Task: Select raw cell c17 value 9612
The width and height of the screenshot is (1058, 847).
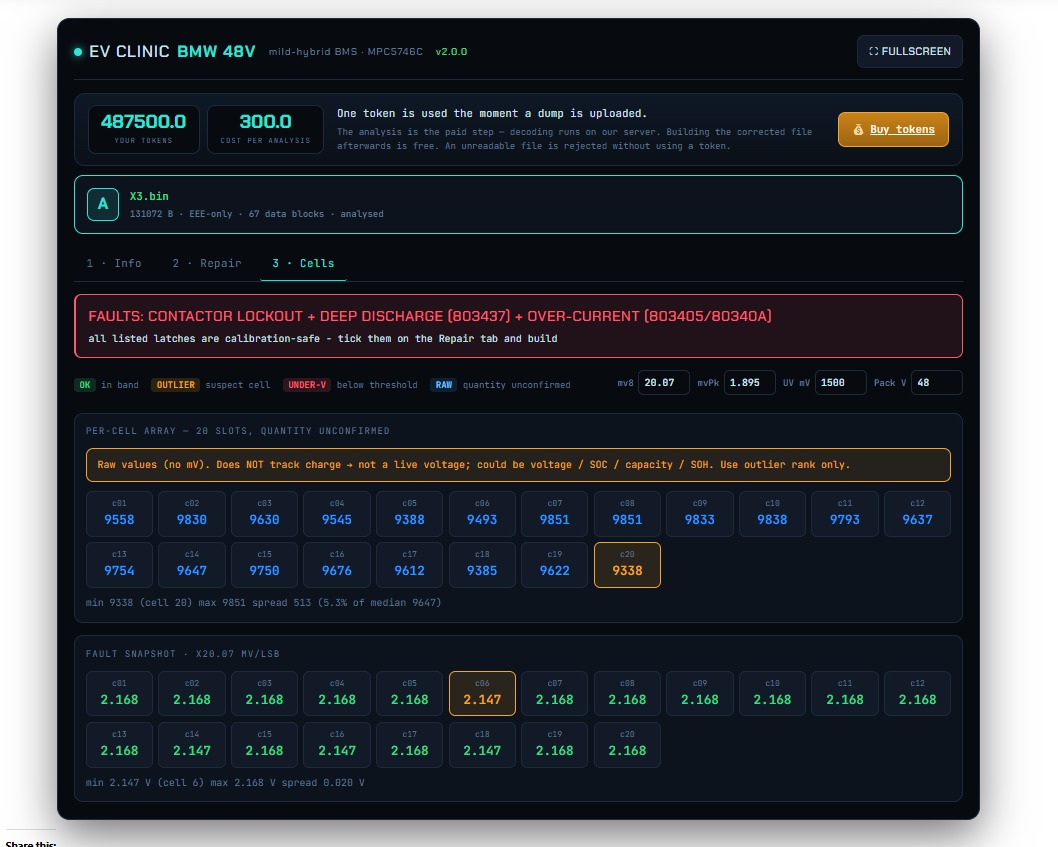Action: pyautogui.click(x=410, y=565)
